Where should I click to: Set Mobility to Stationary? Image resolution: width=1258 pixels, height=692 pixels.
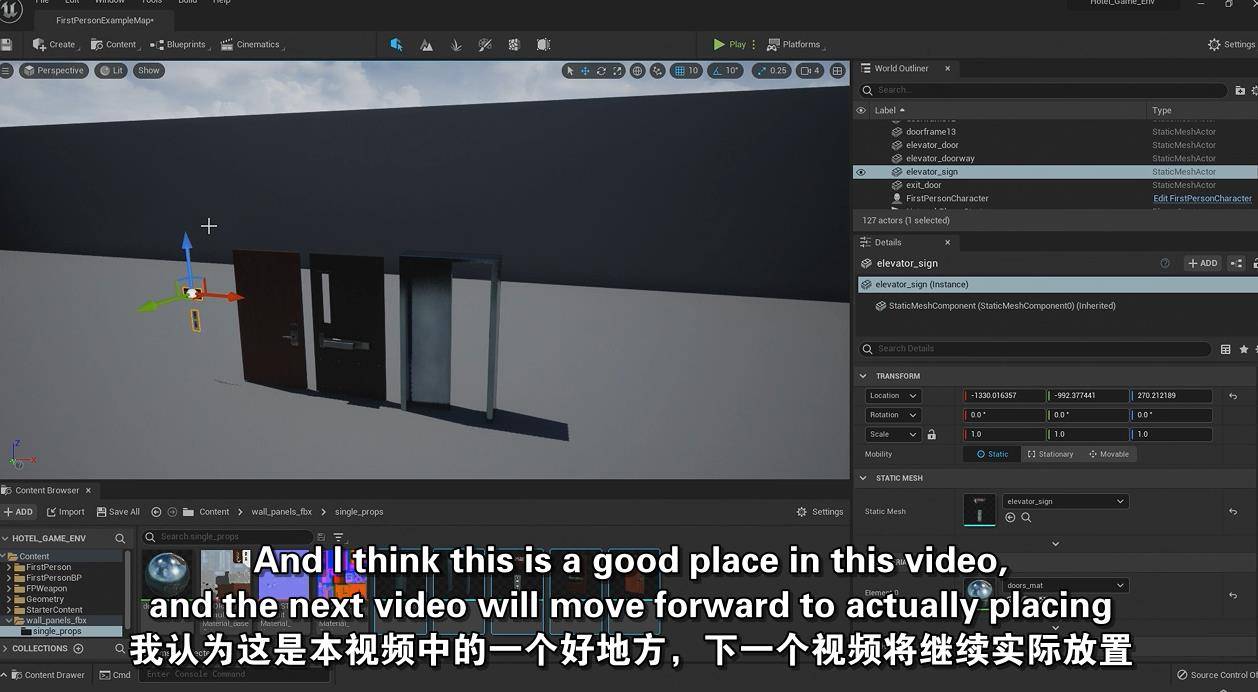[x=1050, y=454]
